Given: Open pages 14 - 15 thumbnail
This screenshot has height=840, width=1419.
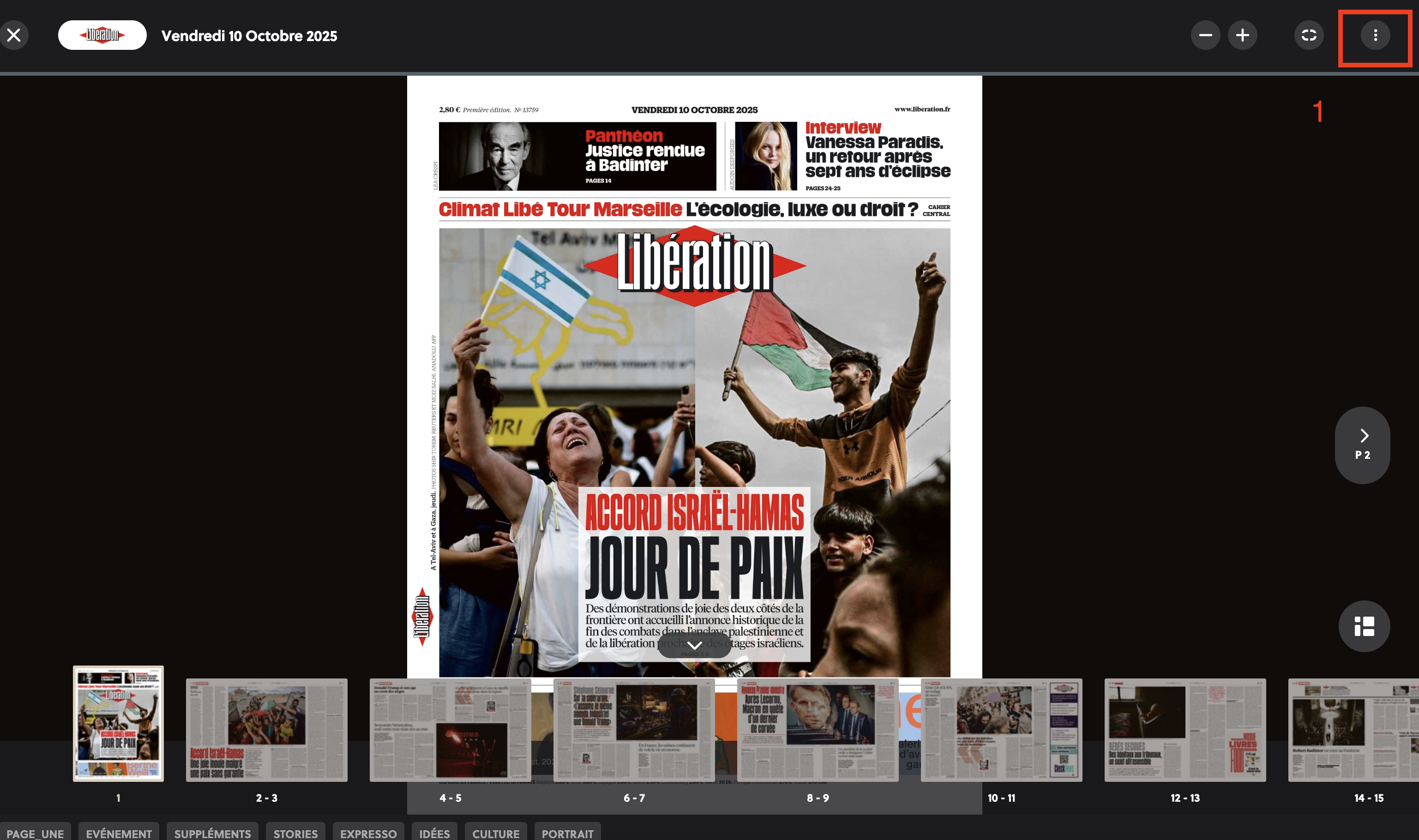Looking at the screenshot, I should point(1353,730).
